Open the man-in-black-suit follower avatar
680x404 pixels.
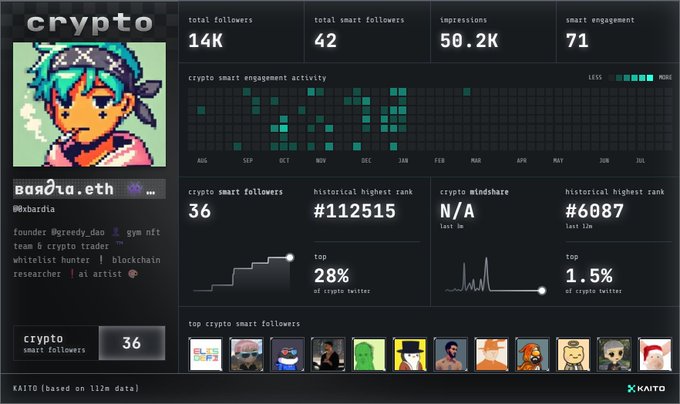(328, 354)
